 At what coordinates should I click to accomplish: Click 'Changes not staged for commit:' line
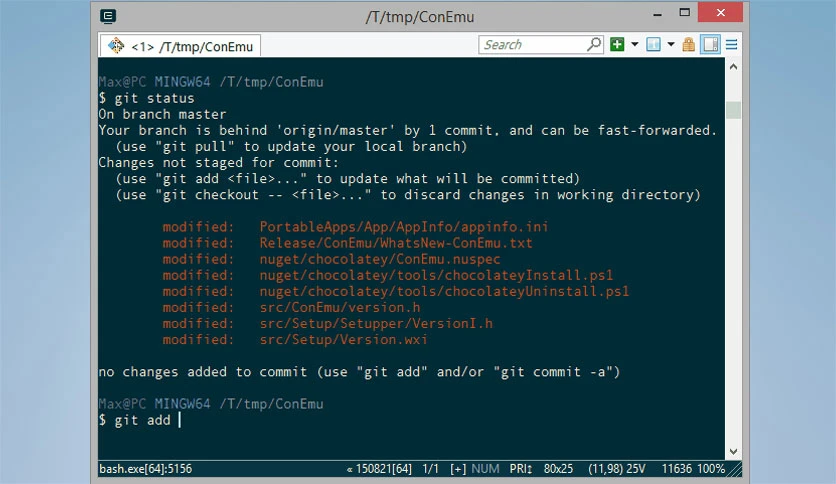tap(219, 163)
